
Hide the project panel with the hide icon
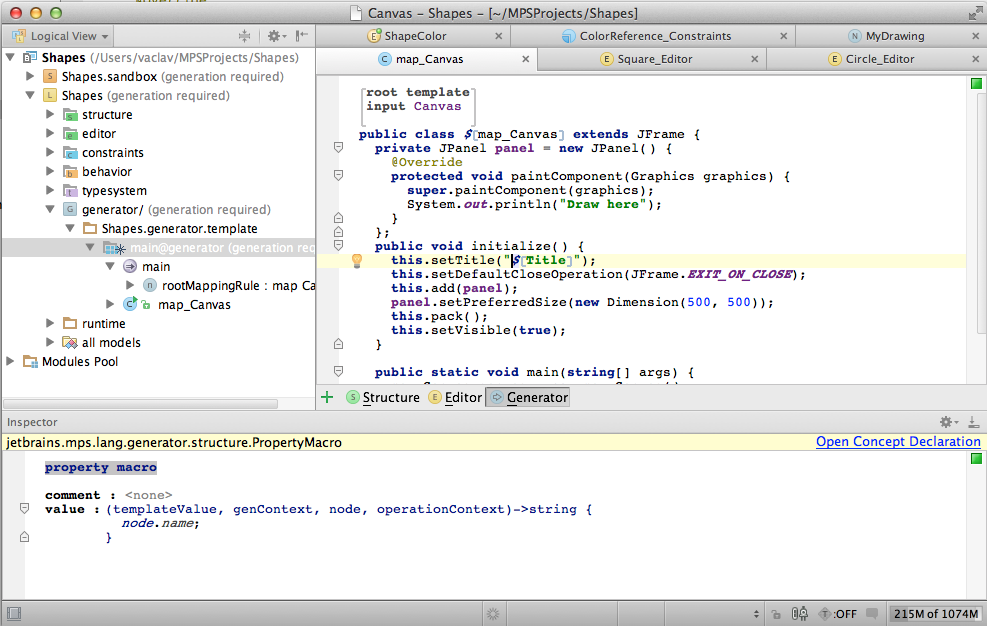coord(300,36)
